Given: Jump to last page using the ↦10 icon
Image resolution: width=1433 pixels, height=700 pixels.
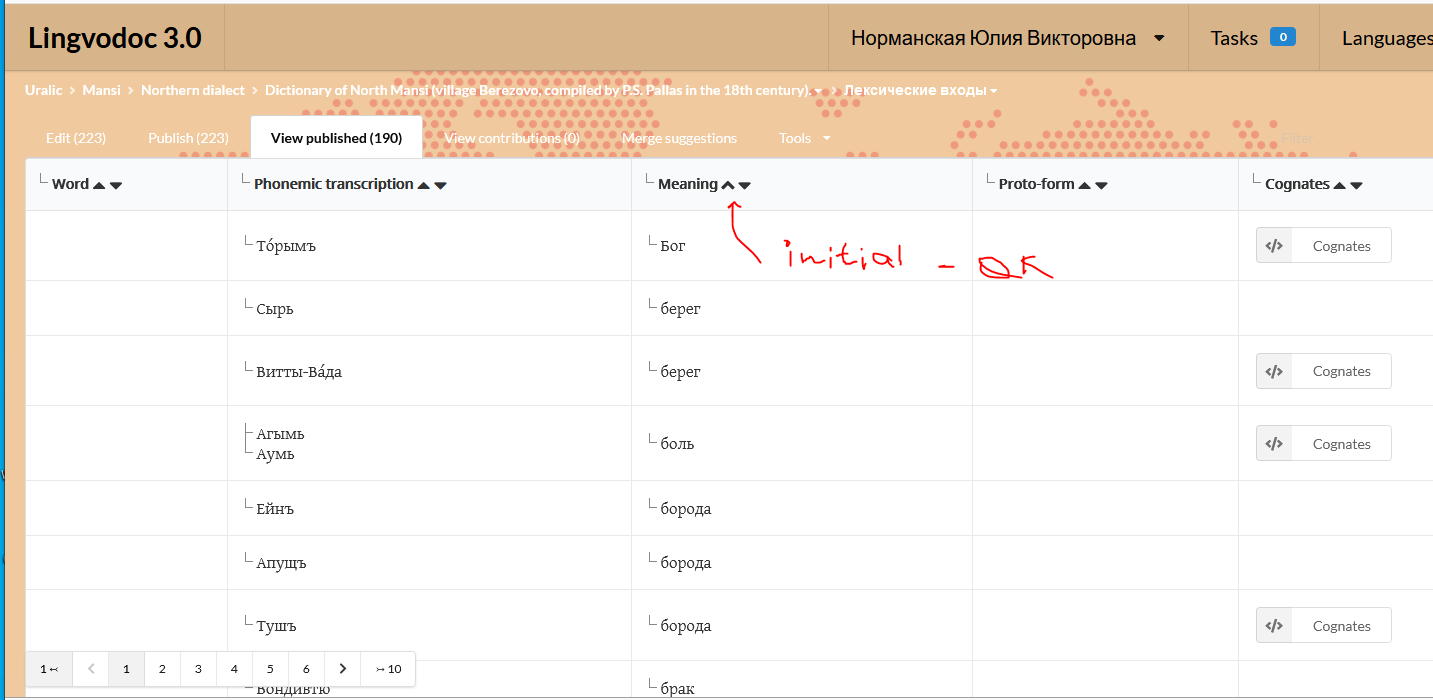Looking at the screenshot, I should [387, 668].
